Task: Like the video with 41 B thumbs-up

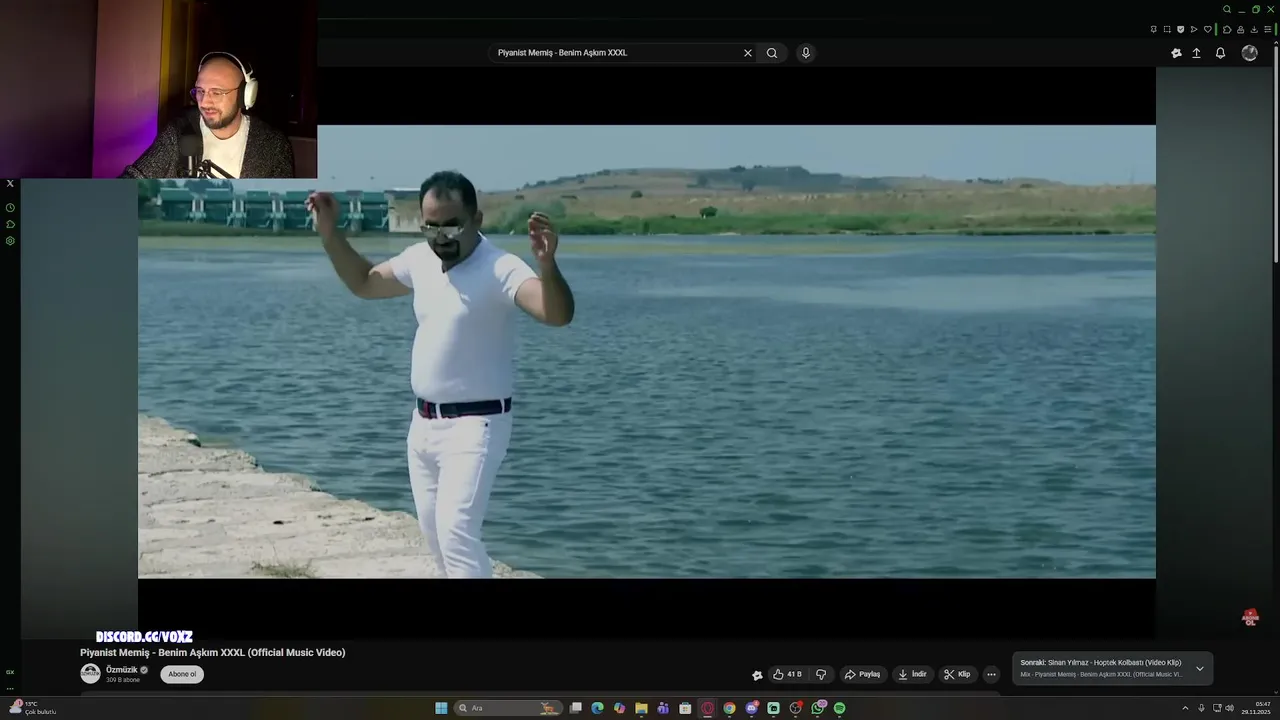Action: click(x=787, y=674)
